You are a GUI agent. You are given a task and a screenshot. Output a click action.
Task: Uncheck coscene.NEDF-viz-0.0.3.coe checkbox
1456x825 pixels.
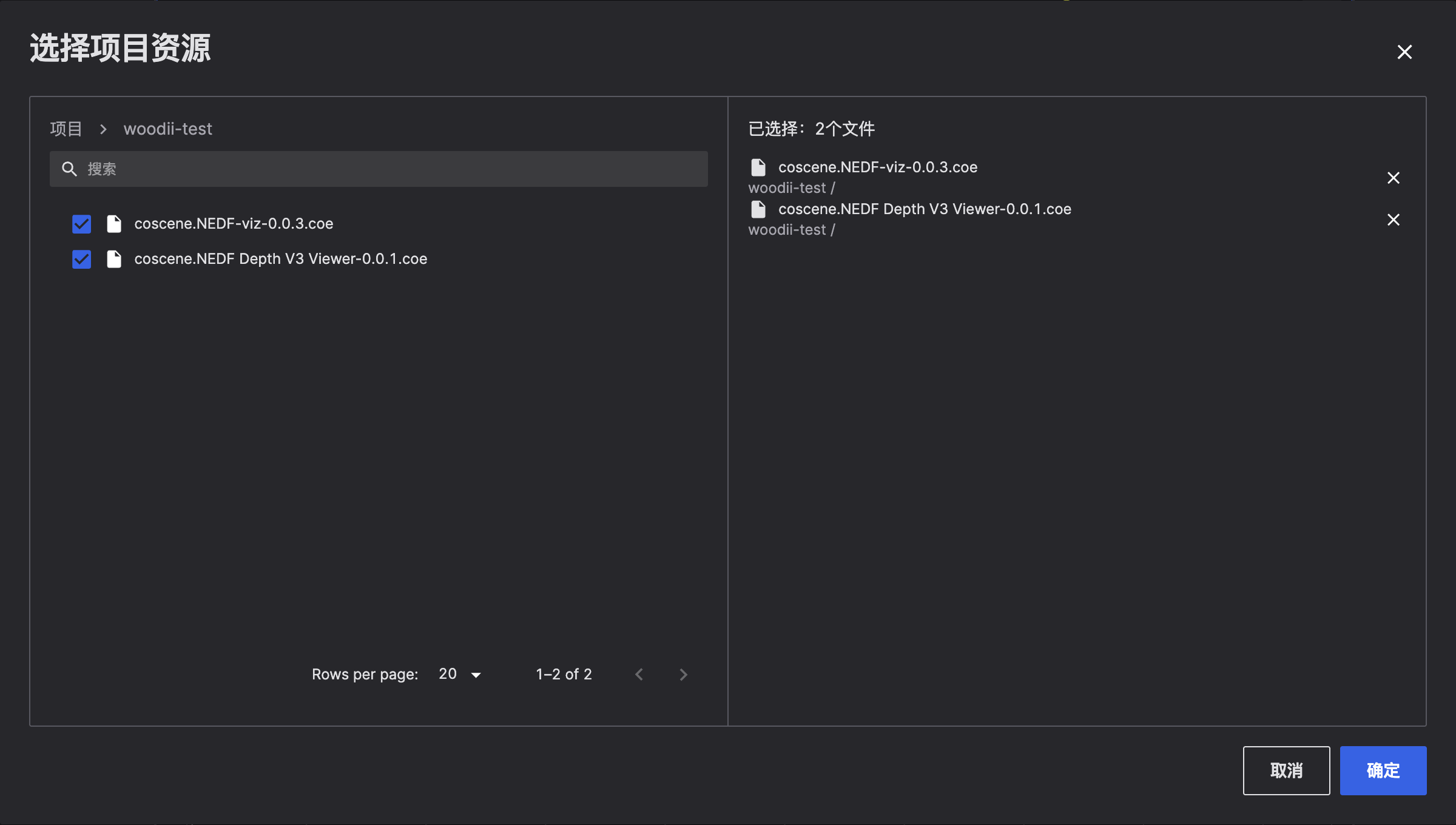pyautogui.click(x=81, y=224)
